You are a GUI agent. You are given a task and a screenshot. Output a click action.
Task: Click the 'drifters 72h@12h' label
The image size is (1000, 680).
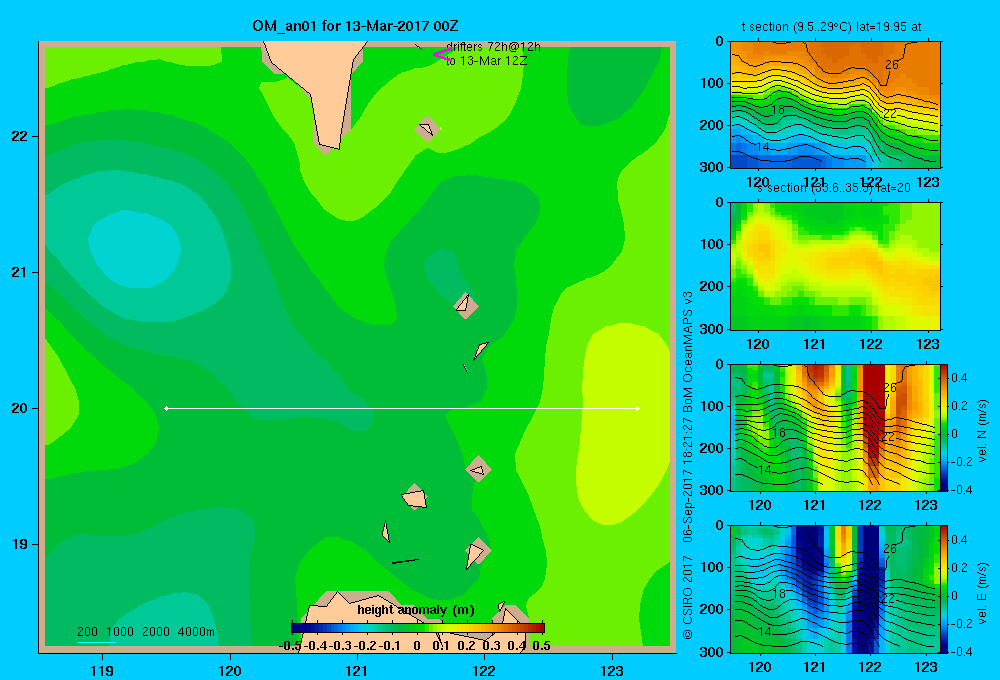493,47
